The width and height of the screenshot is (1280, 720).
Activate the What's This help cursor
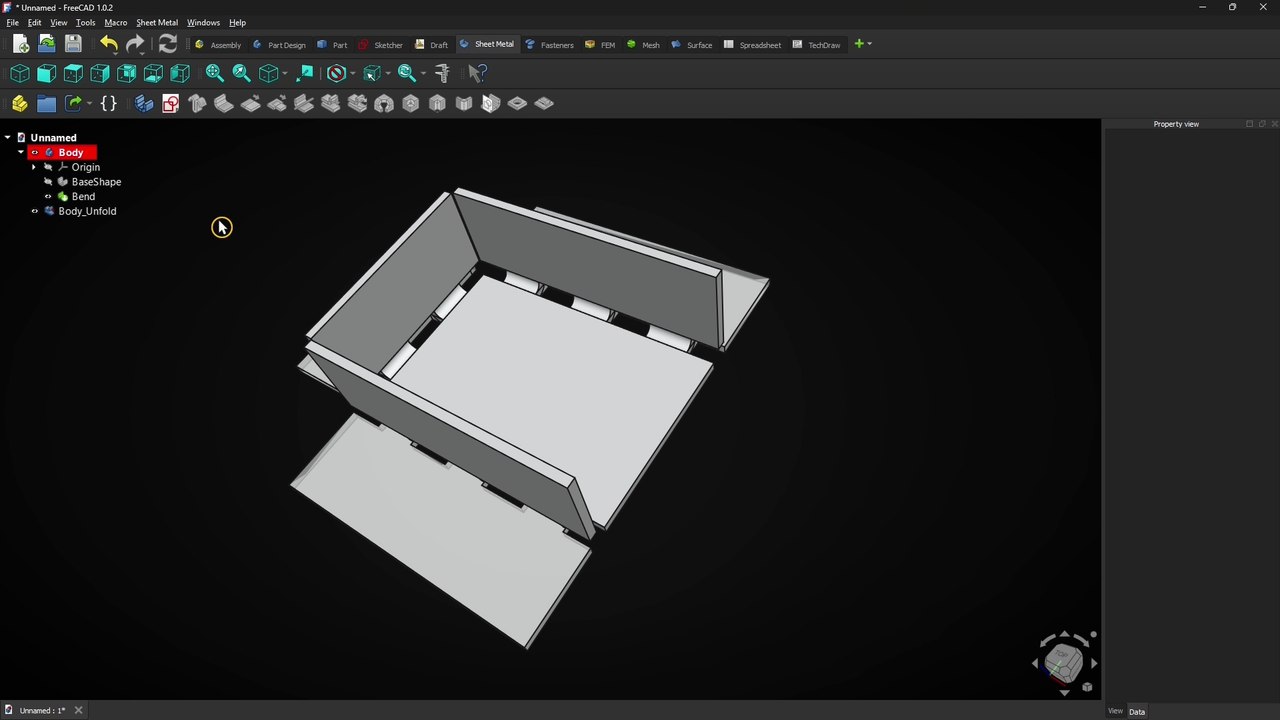click(x=477, y=73)
